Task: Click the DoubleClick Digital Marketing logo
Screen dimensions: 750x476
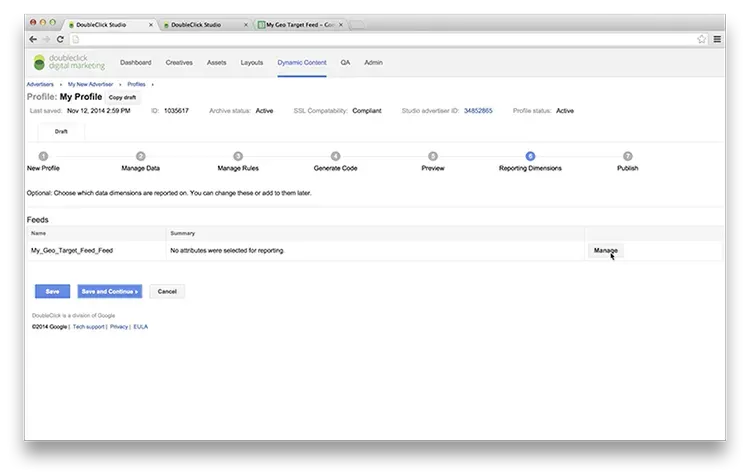Action: click(68, 63)
